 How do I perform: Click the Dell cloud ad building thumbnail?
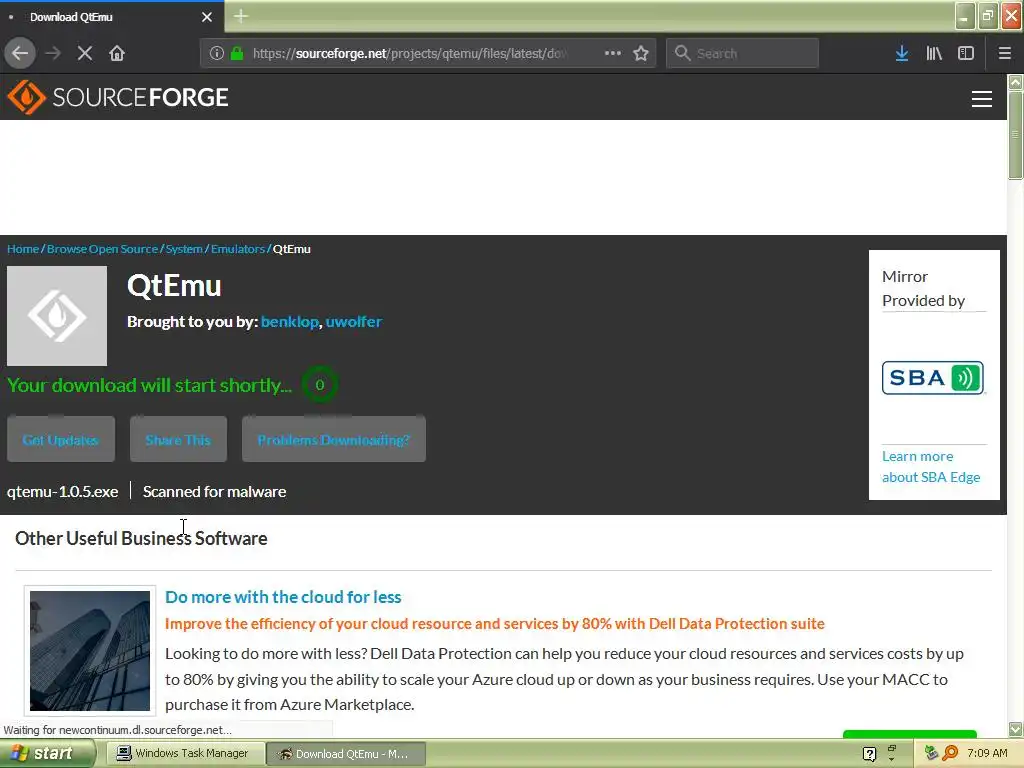point(90,650)
